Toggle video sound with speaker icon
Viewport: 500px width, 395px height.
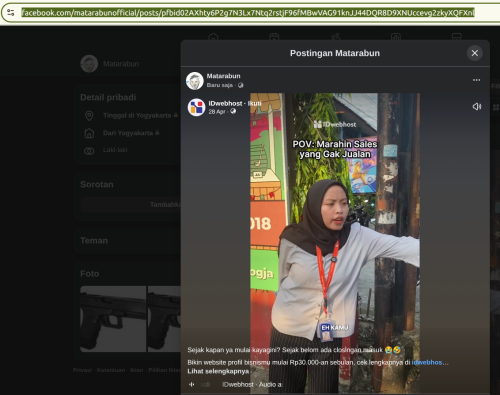click(477, 106)
